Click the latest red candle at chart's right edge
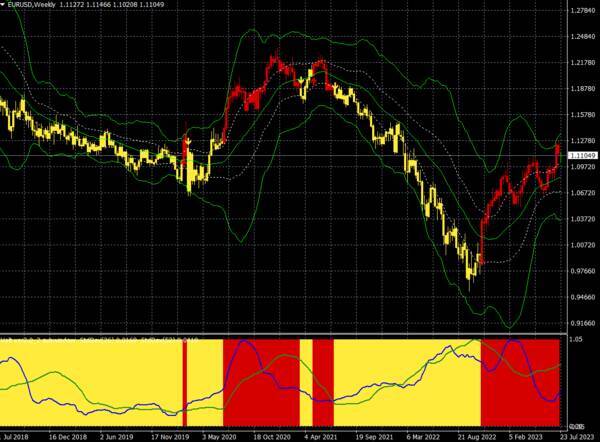Image resolution: width=600 pixels, height=442 pixels. point(558,153)
